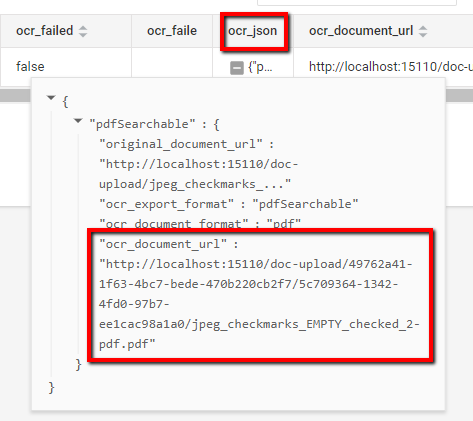Collapse the ocr_json cell minus icon

(237, 68)
